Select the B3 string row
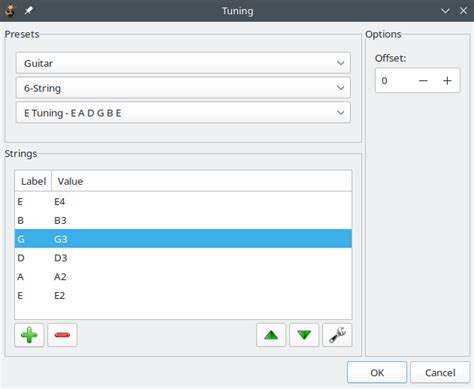Viewport: 474px width, 389px height. 183,220
